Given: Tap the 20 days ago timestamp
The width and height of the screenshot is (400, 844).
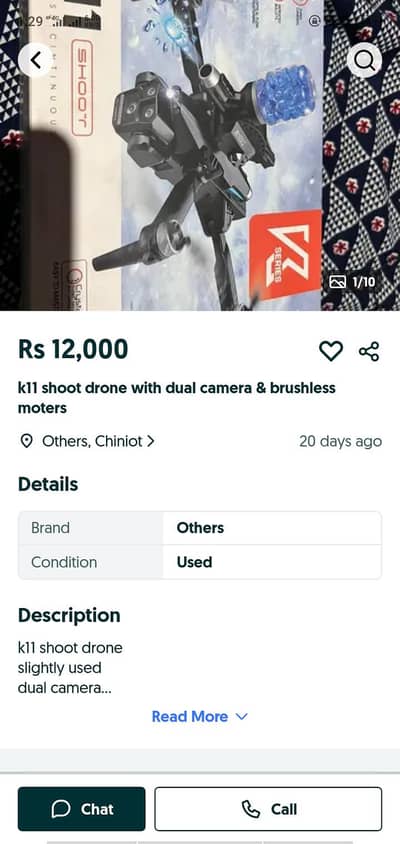Looking at the screenshot, I should pyautogui.click(x=340, y=441).
